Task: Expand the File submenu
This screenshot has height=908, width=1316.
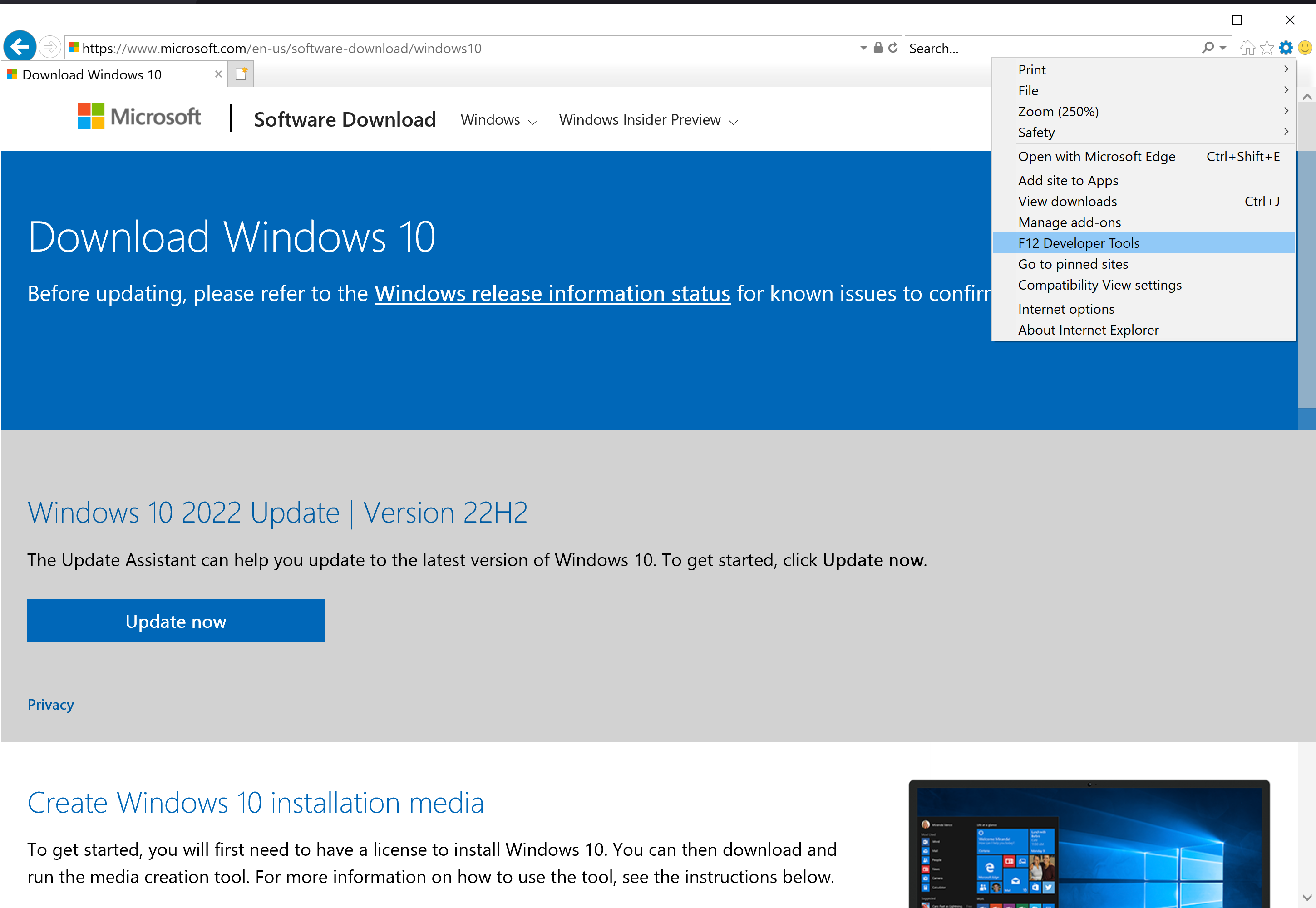Action: [x=1143, y=90]
